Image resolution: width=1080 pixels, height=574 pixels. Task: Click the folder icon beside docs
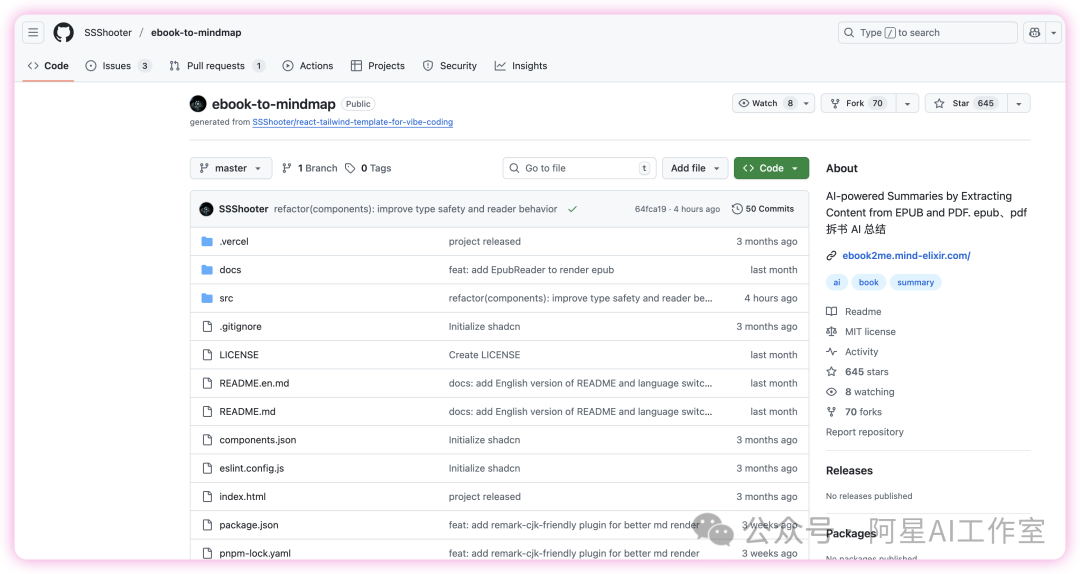click(207, 269)
